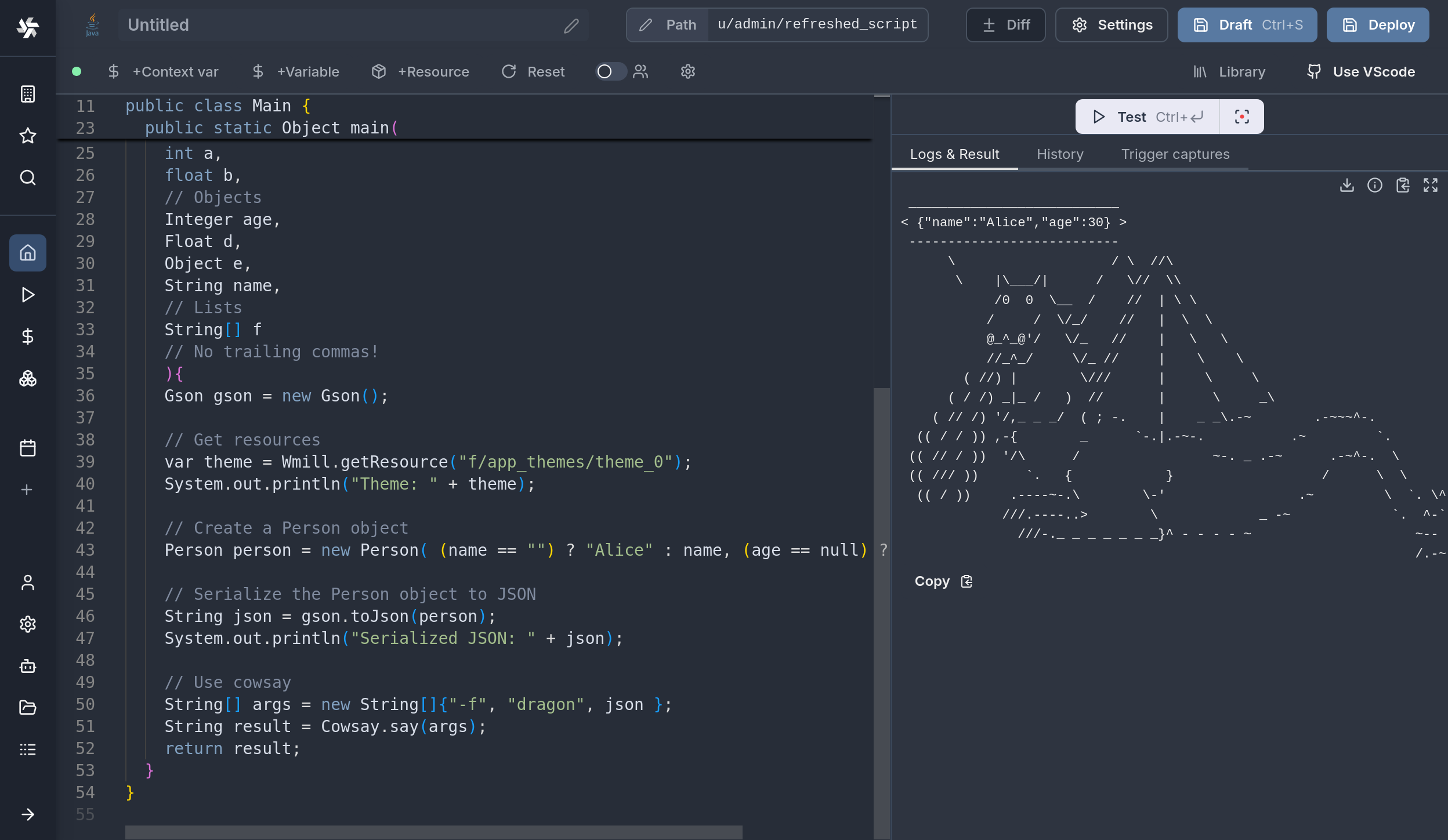Open the Trigger captures tab
1448x840 pixels.
coord(1175,154)
